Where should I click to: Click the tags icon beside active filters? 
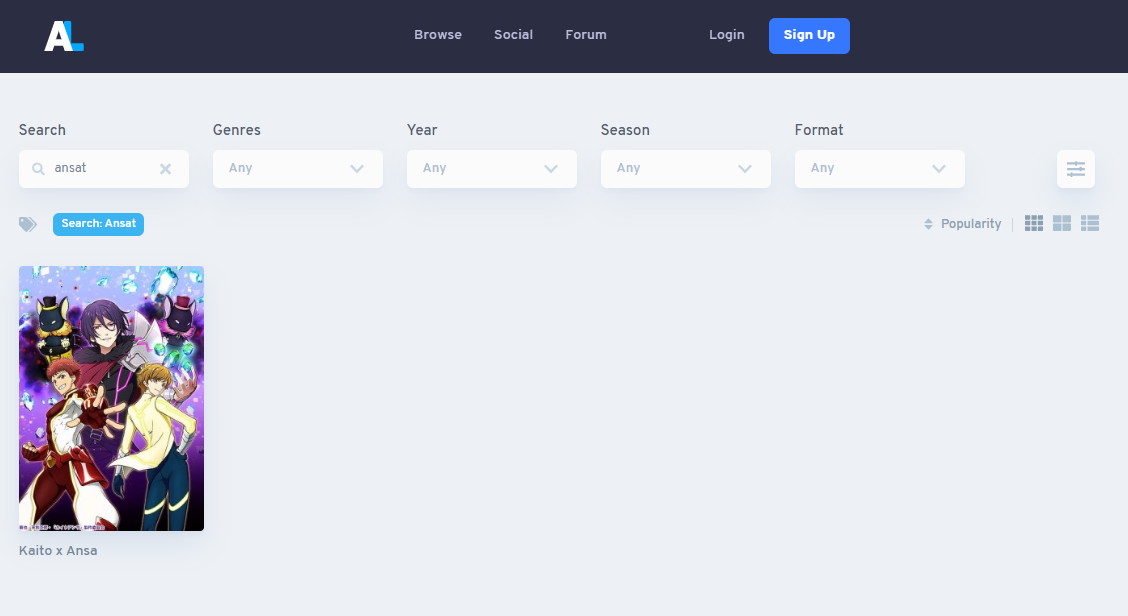tap(28, 225)
